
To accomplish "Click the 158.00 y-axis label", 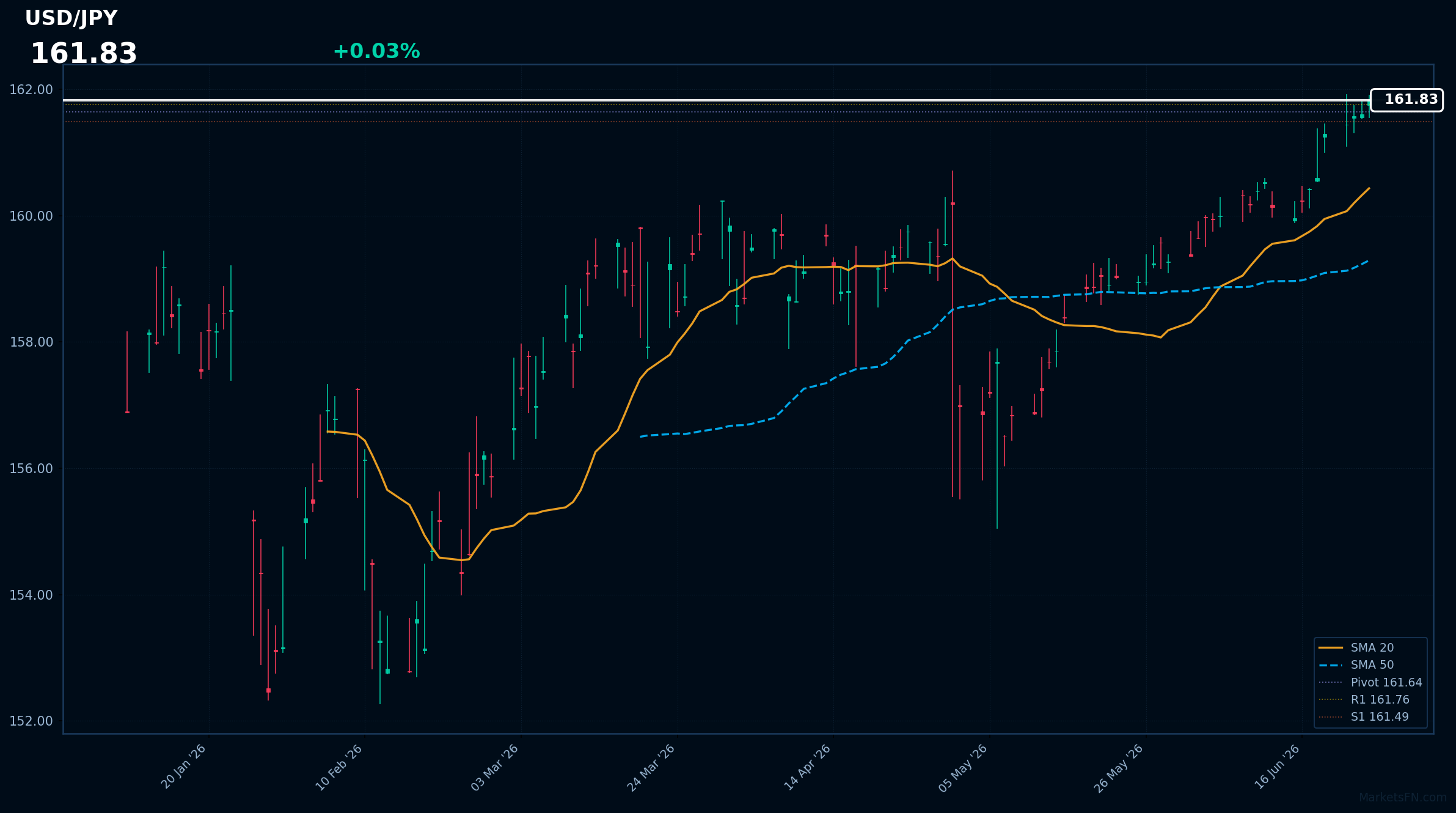I will coord(31,342).
